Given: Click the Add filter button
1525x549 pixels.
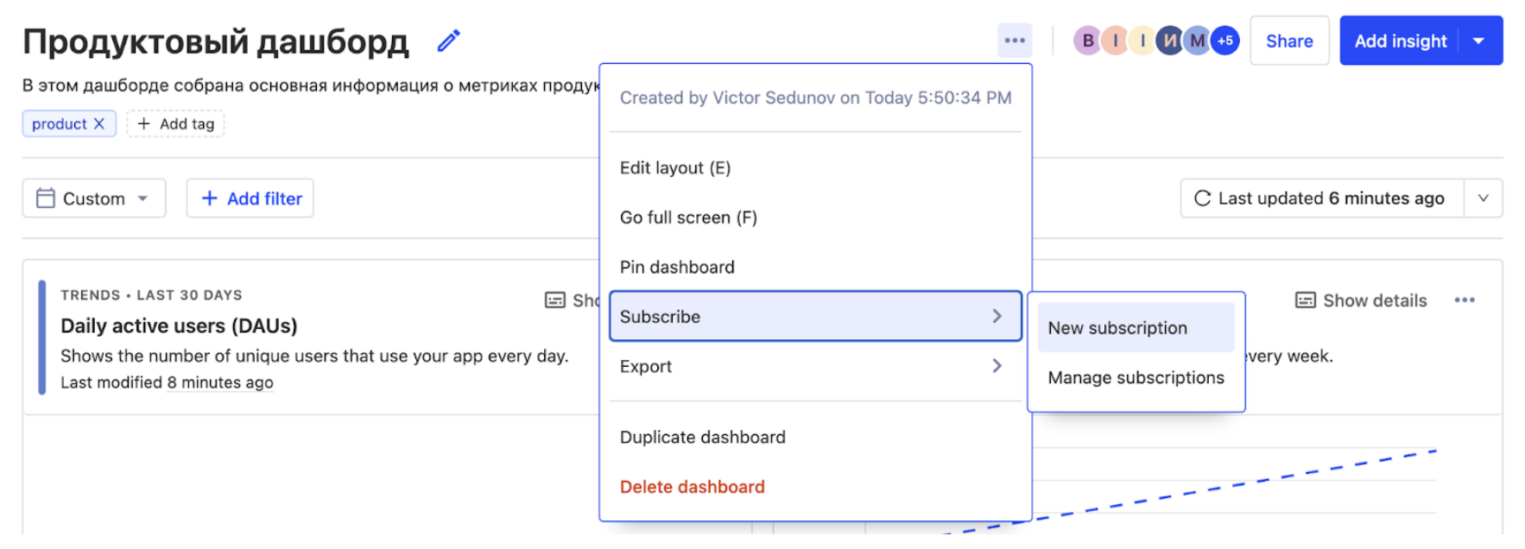Looking at the screenshot, I should 251,199.
